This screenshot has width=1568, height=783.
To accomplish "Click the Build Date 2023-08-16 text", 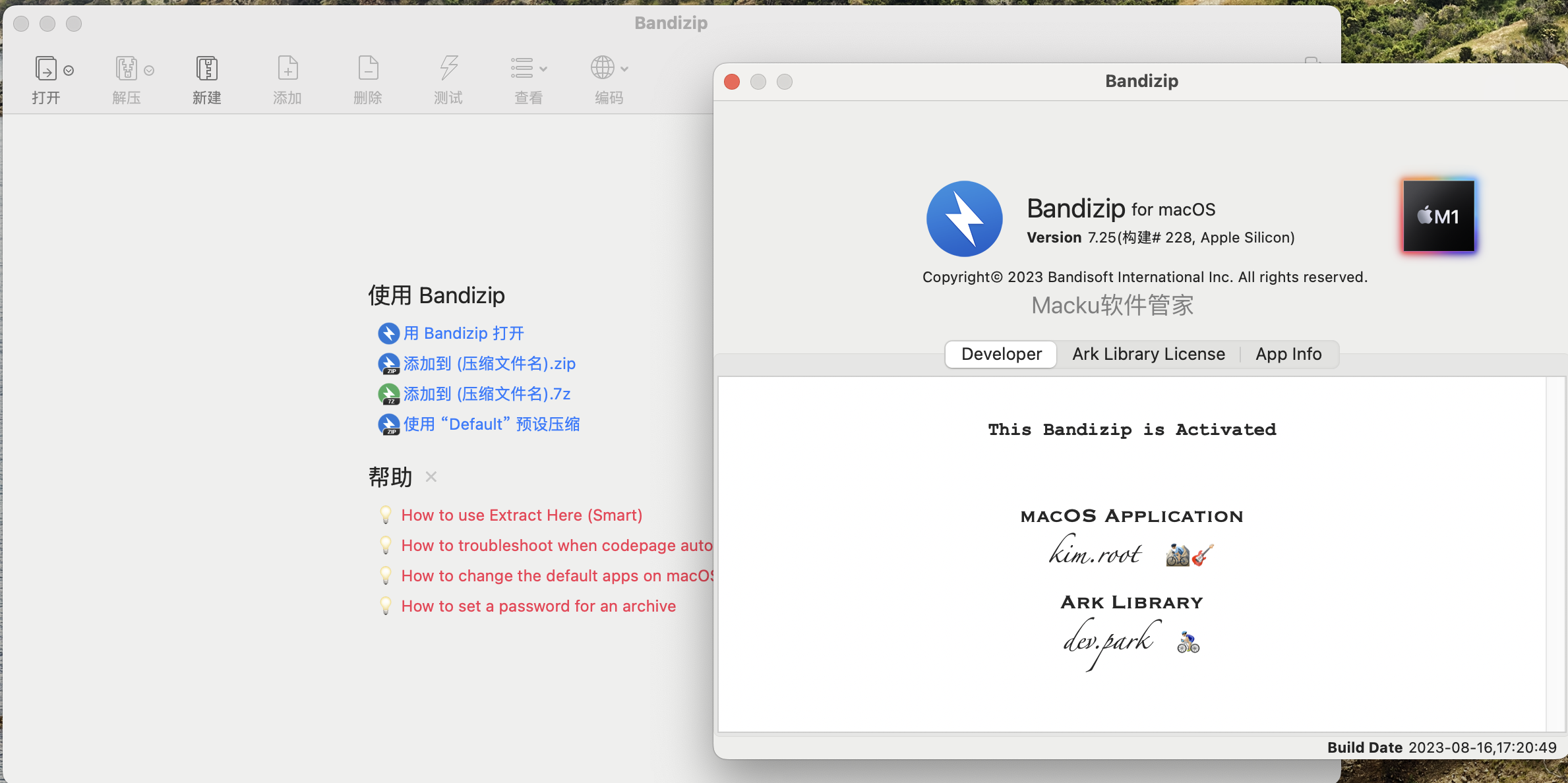I will coord(1442,747).
